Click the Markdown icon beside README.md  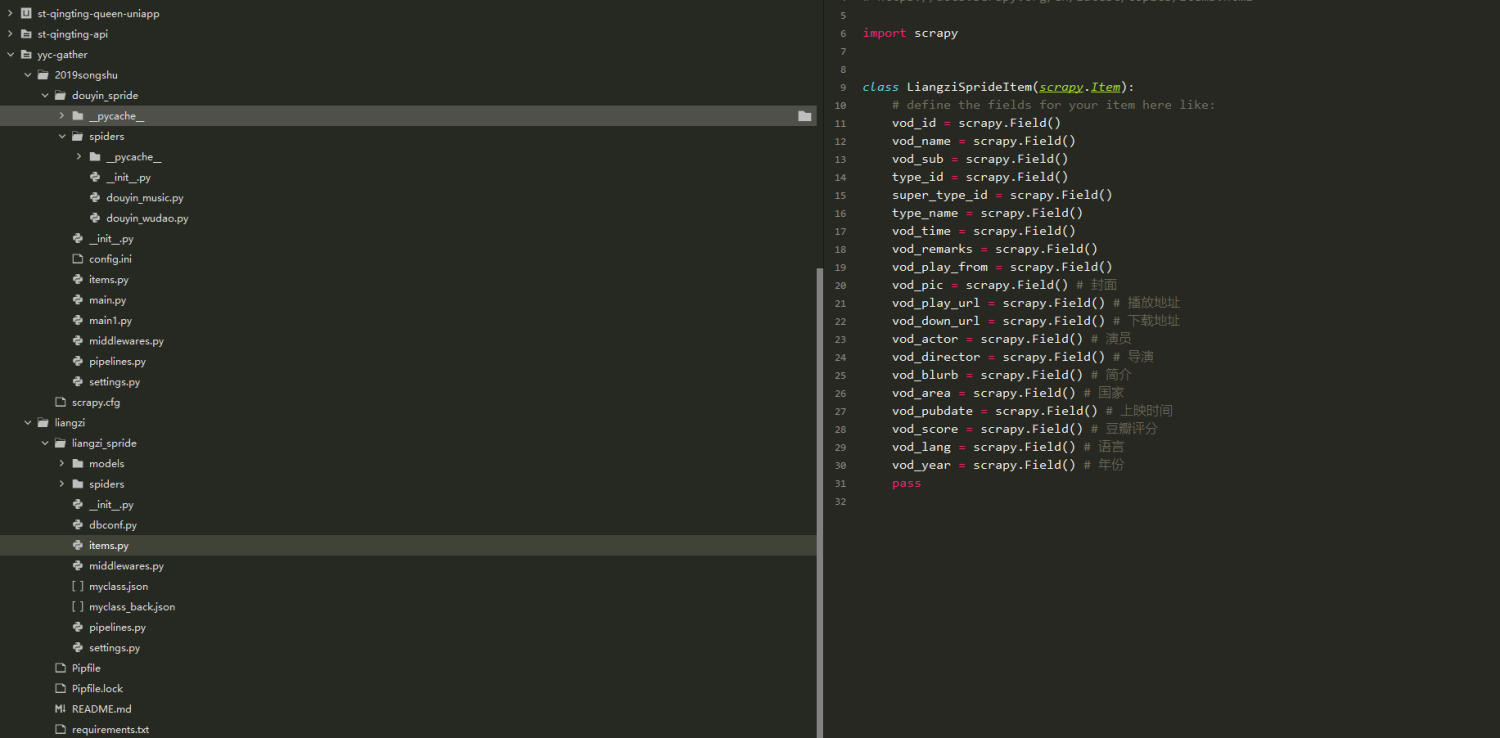pos(61,709)
